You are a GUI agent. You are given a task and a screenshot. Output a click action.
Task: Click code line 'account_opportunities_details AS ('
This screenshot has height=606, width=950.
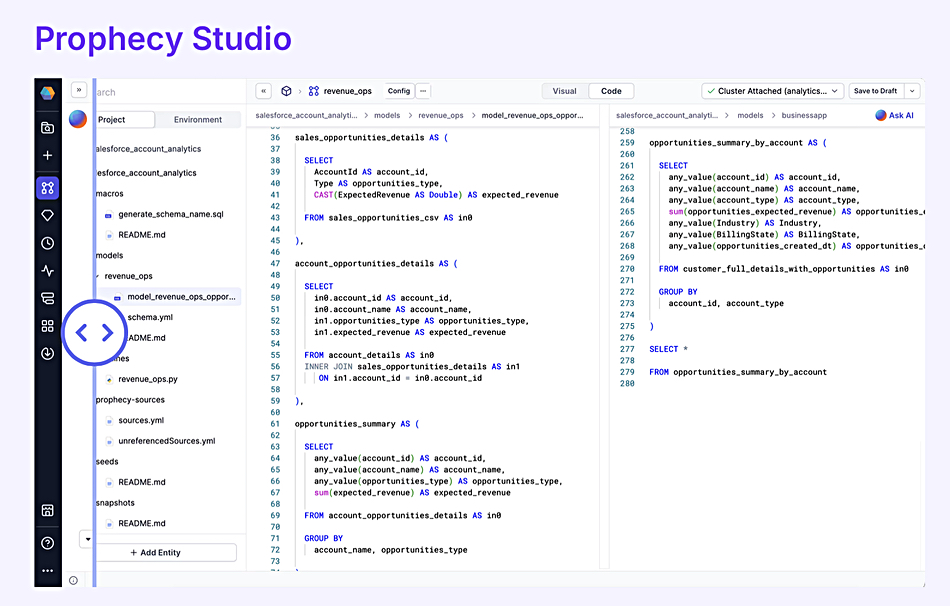[376, 264]
